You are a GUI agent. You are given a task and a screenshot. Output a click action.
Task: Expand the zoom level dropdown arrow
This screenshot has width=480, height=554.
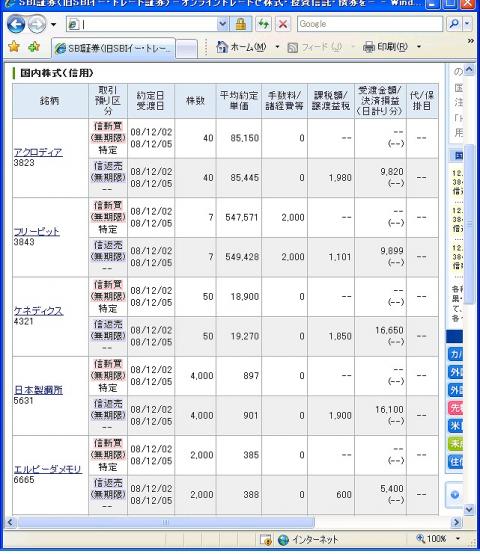458,539
